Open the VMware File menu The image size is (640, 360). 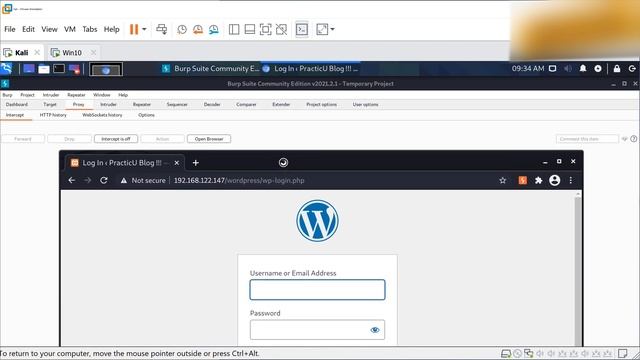point(9,29)
